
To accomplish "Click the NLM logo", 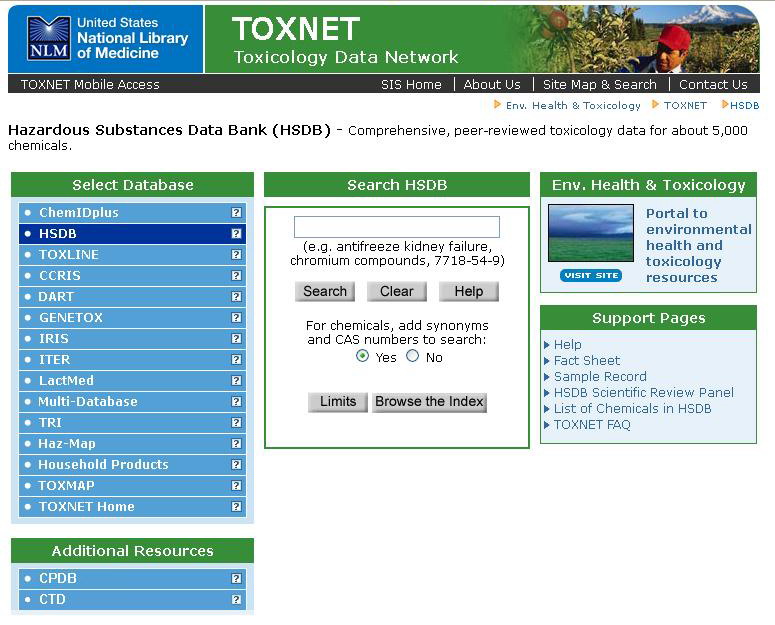I will pos(48,39).
